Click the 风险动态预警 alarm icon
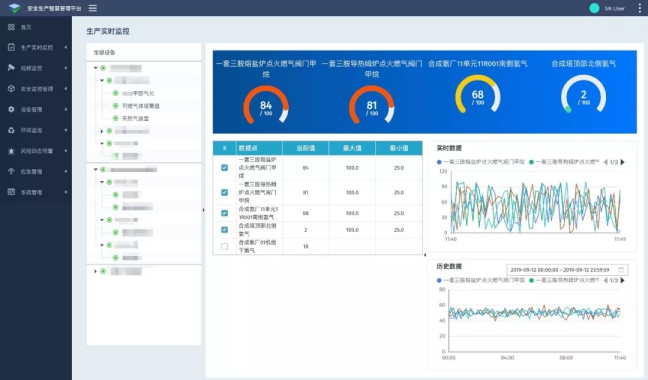 pyautogui.click(x=11, y=151)
